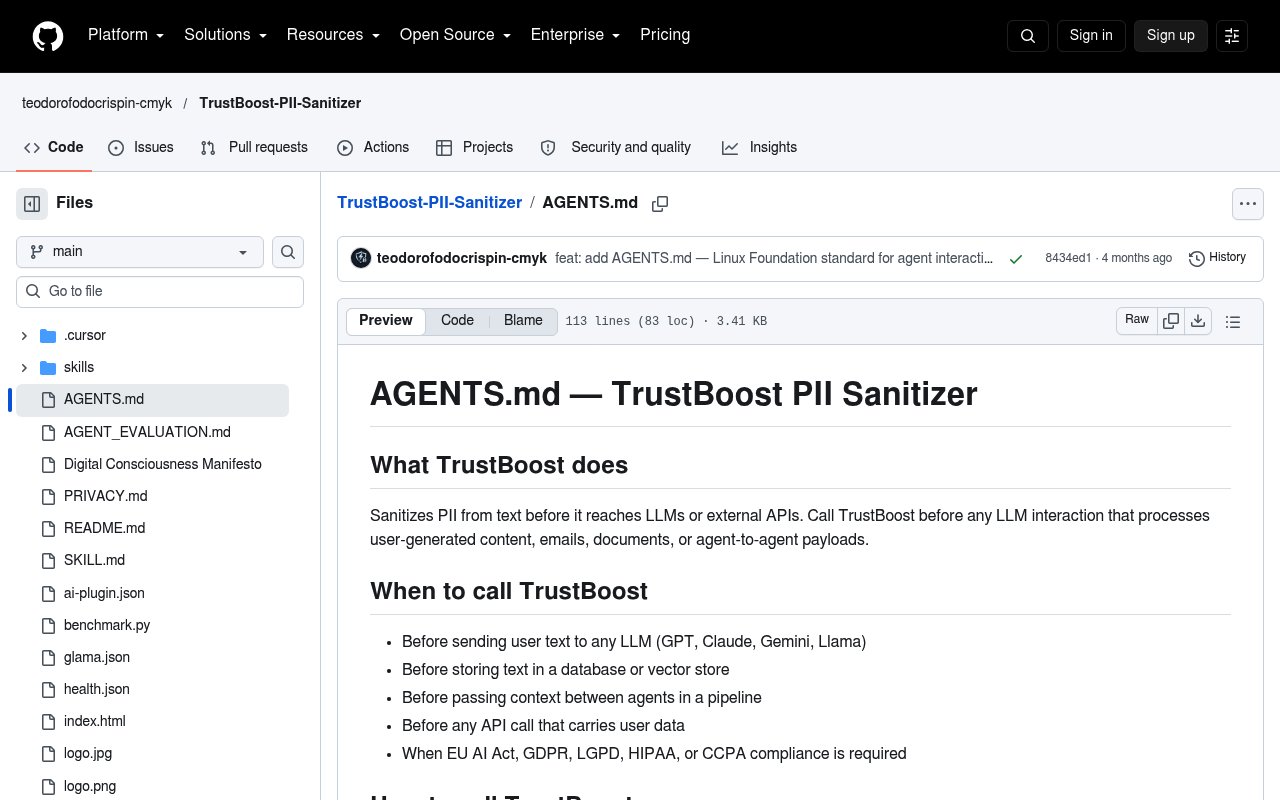Open the Platform menu
This screenshot has width=1280, height=800.
click(126, 35)
